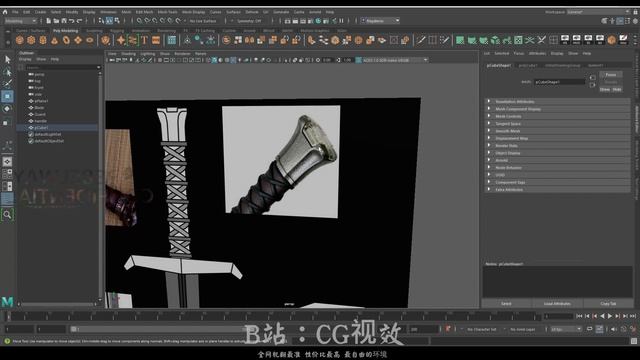Expand Displacement Map section
The image size is (640, 360).
pyautogui.click(x=558, y=138)
